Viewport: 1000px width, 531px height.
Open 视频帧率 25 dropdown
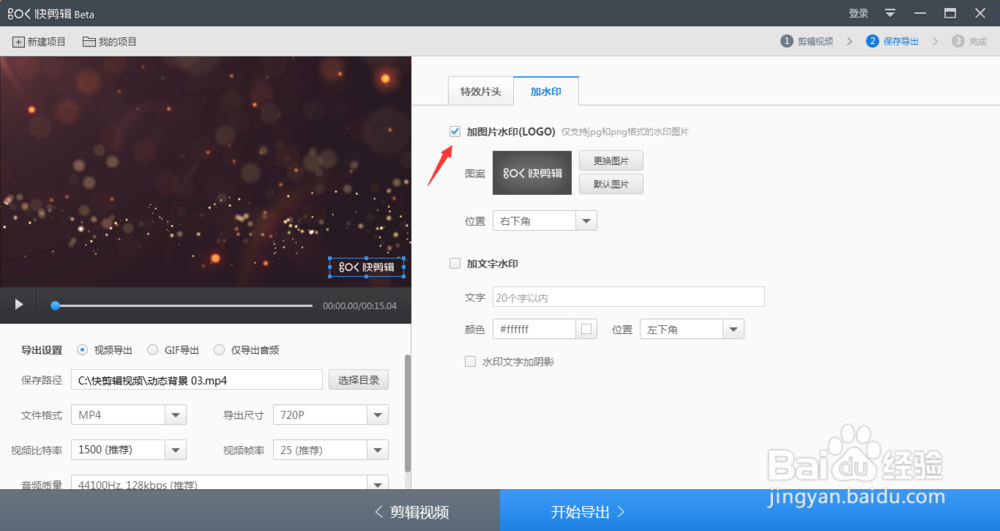(330, 449)
